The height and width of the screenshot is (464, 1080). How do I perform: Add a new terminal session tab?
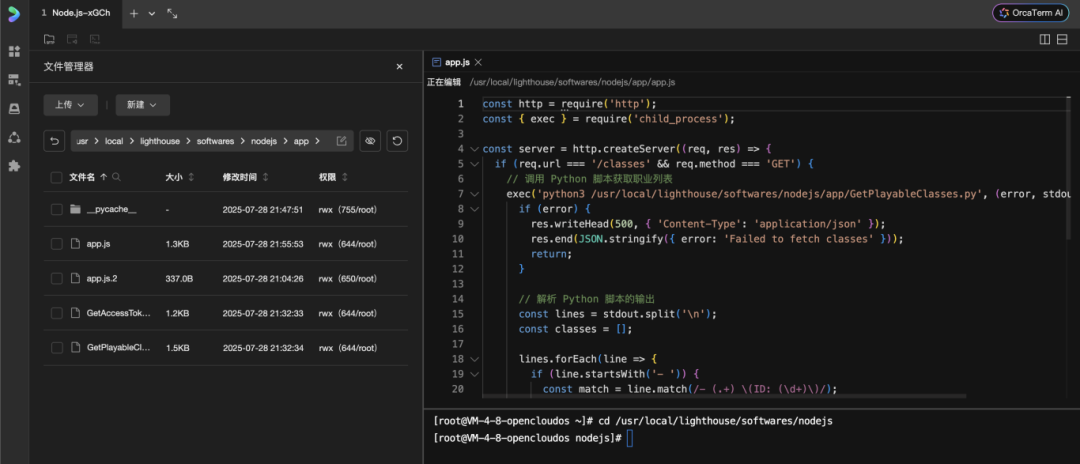click(x=134, y=13)
